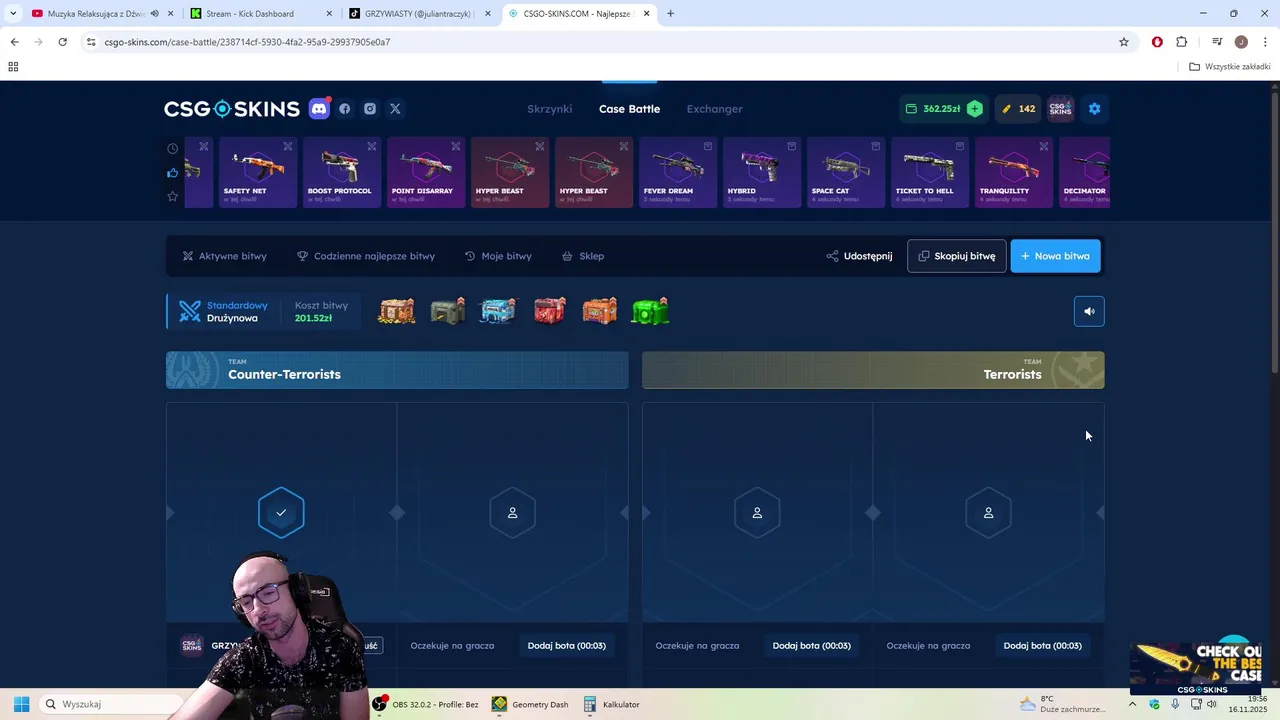Reload the page
Image resolution: width=1280 pixels, height=720 pixels.
[62, 42]
